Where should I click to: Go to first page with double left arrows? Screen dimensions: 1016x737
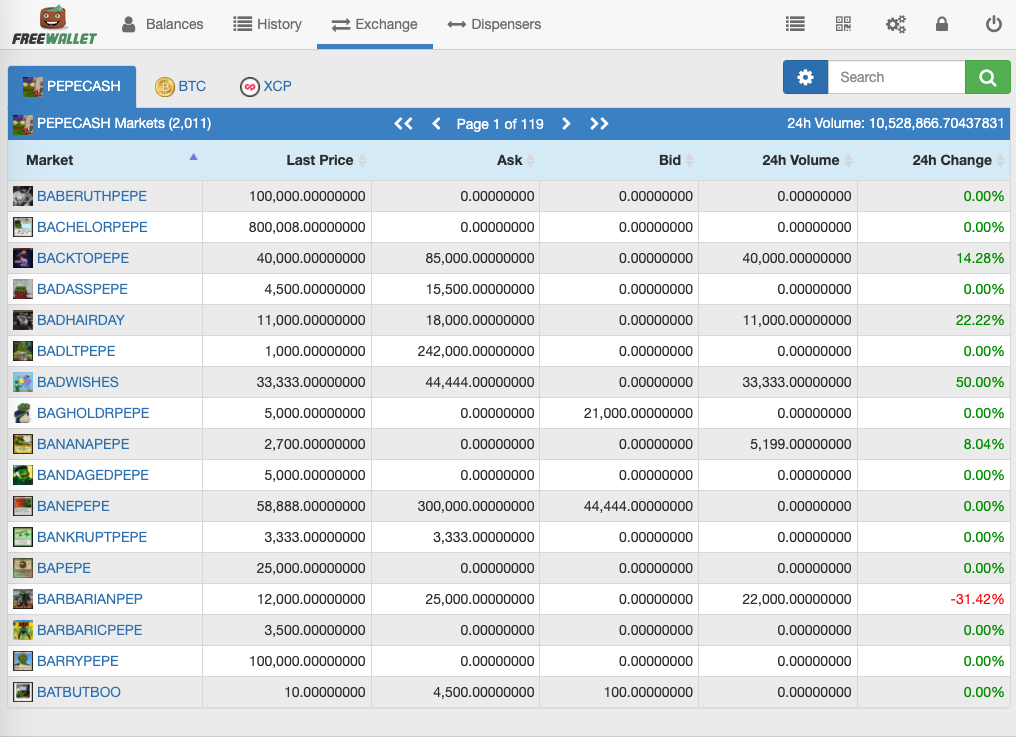(403, 123)
